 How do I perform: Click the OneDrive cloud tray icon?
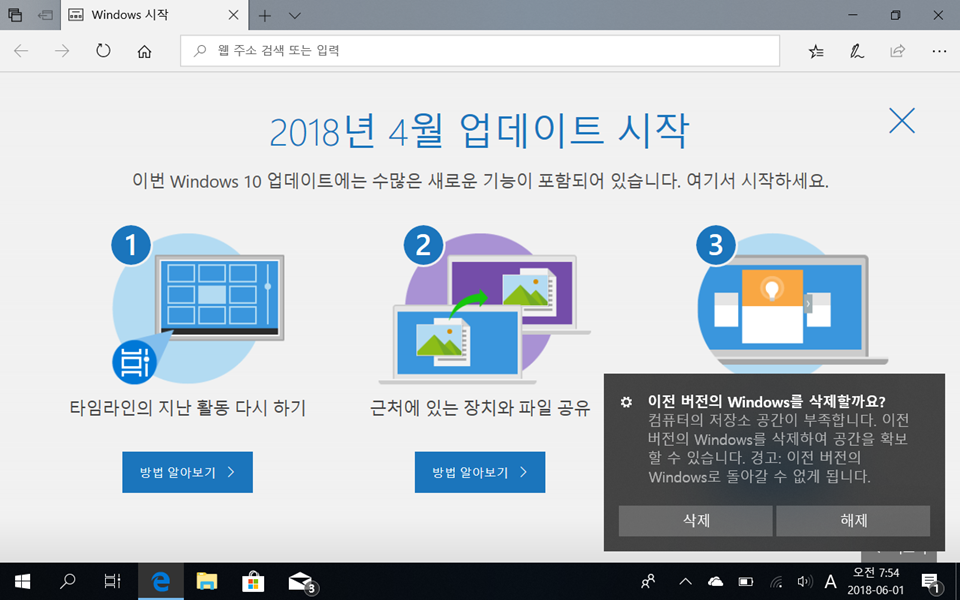715,581
